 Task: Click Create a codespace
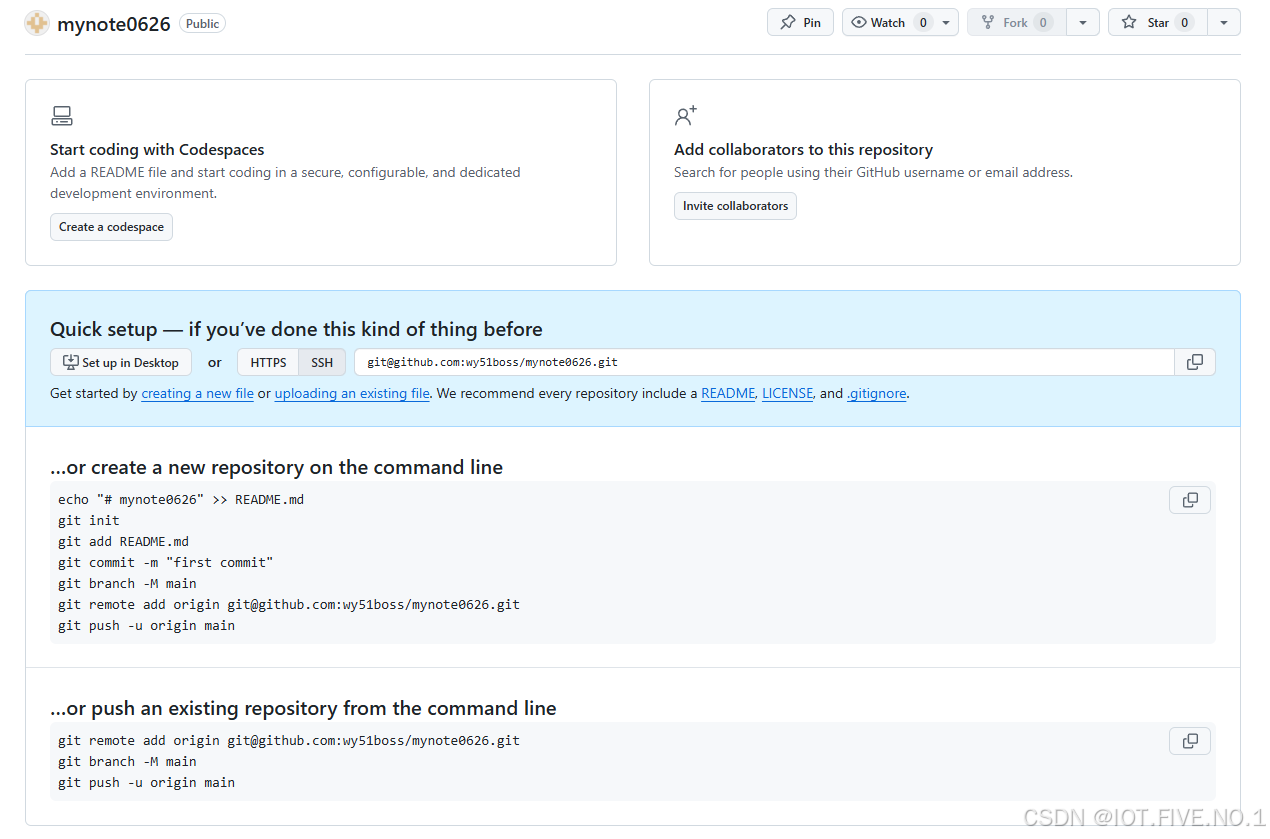(111, 227)
